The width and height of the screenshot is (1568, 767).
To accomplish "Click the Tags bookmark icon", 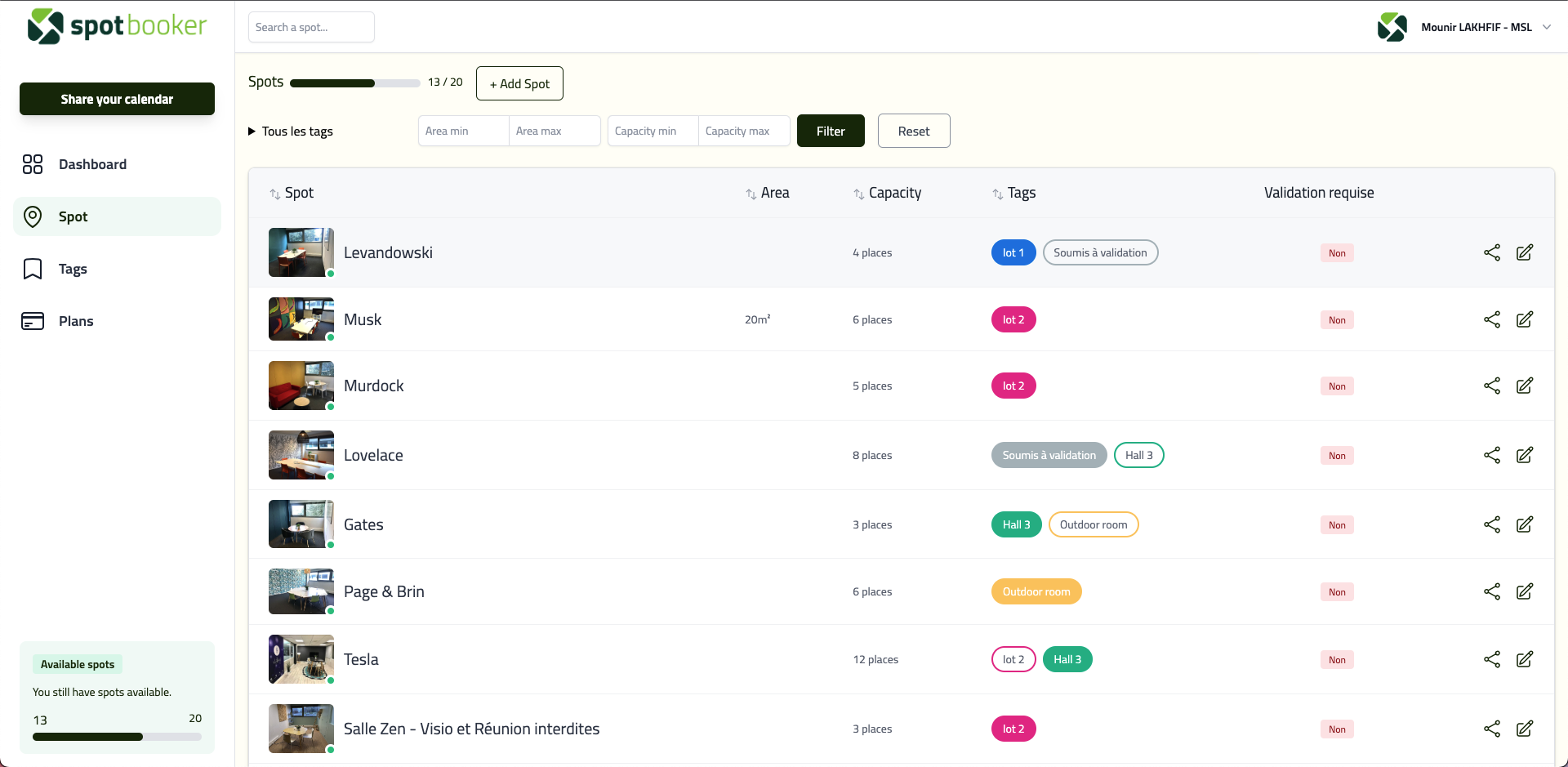I will (x=31, y=269).
